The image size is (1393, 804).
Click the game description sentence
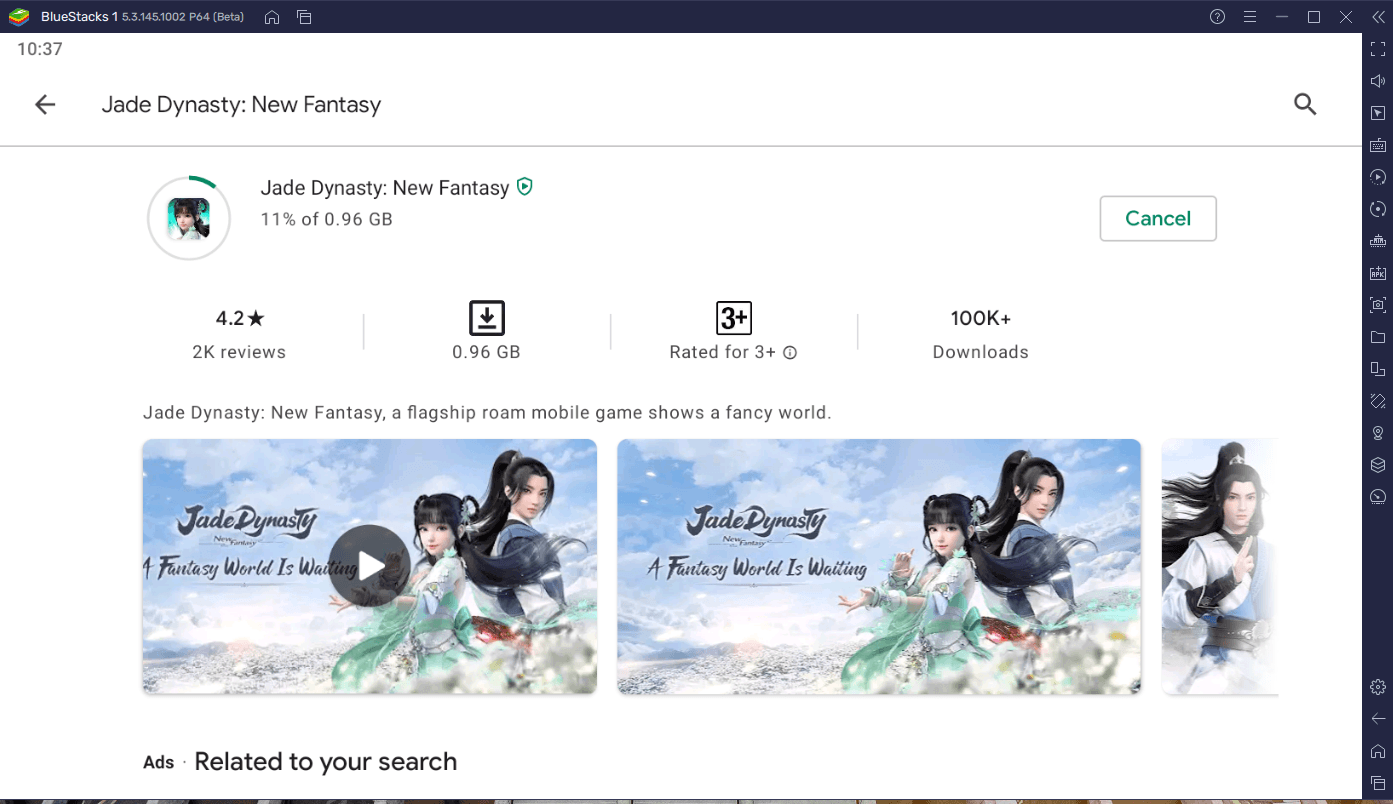(x=487, y=412)
